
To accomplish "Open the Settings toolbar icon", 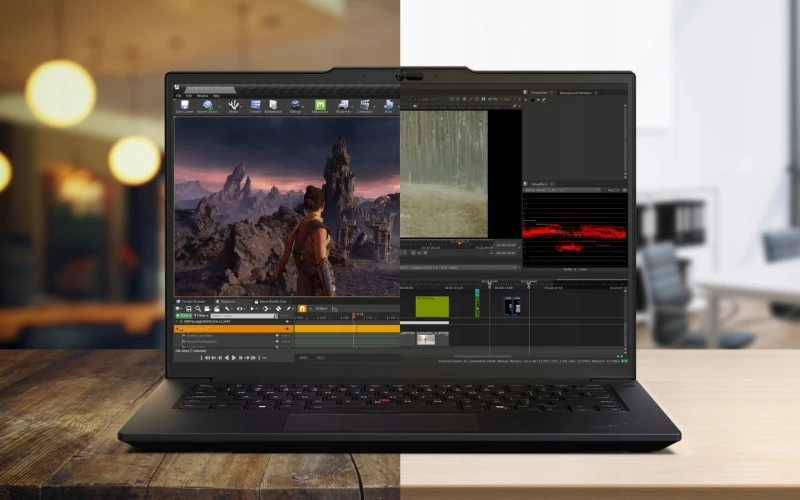I will click(296, 104).
